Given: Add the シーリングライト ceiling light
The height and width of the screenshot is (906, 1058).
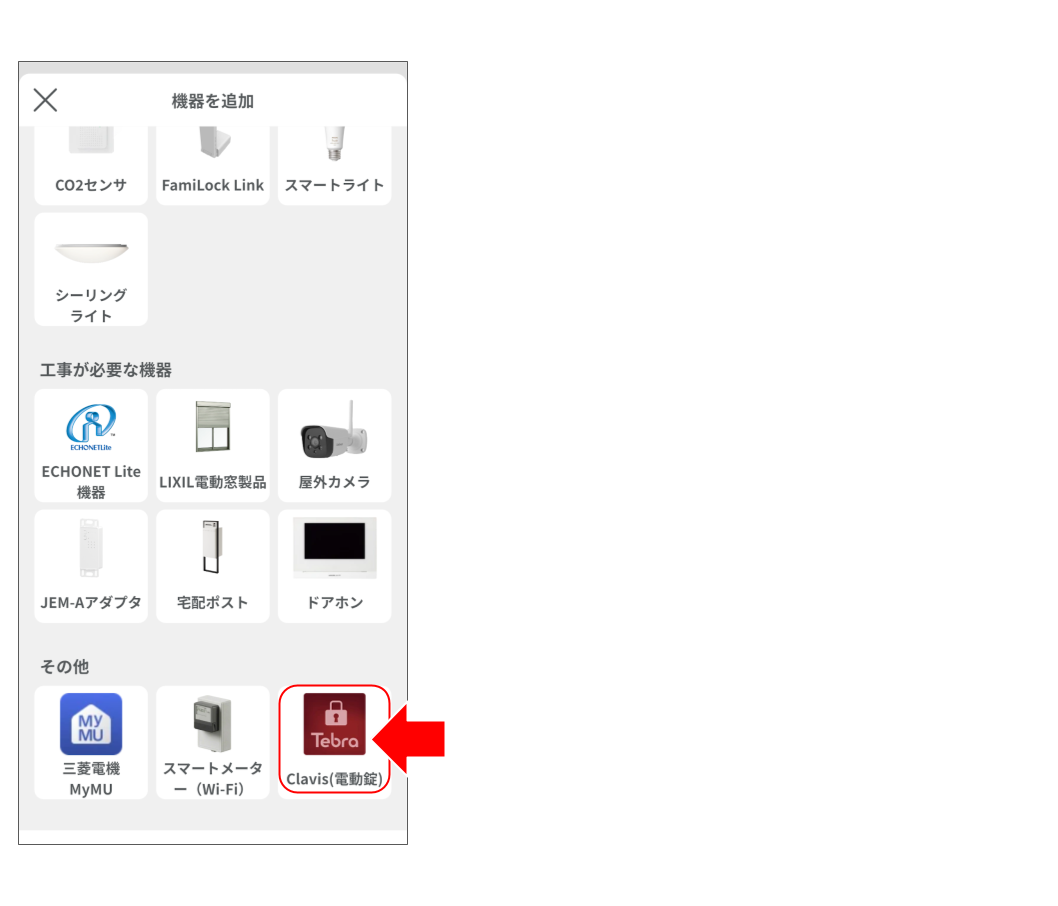Looking at the screenshot, I should pos(91,269).
